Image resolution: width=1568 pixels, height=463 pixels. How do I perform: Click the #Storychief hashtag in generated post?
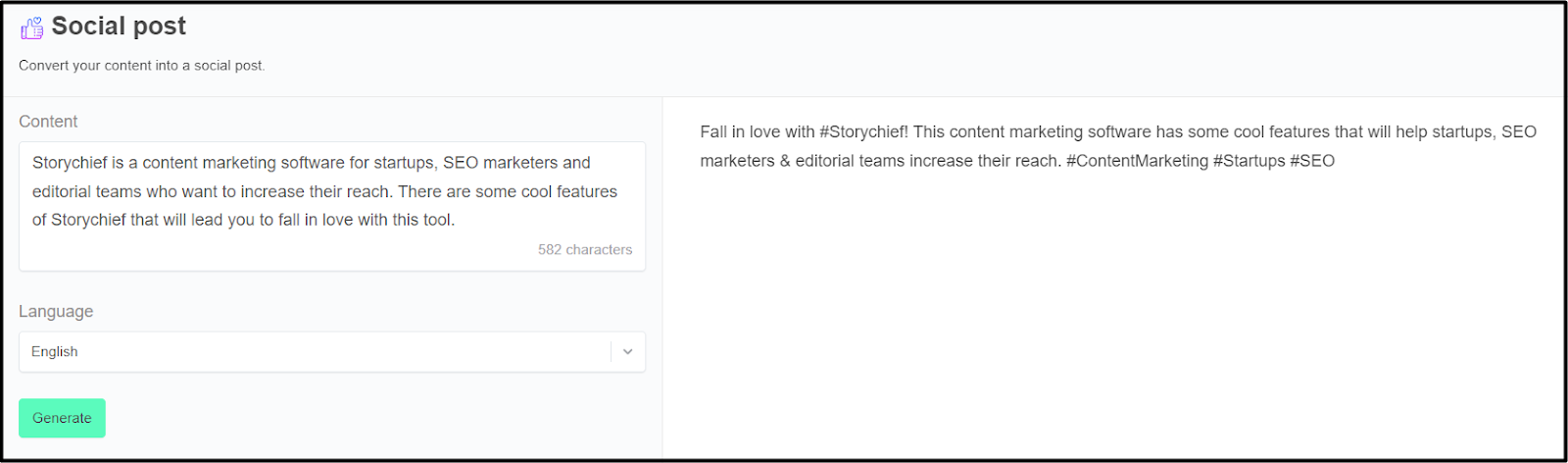pos(863,132)
